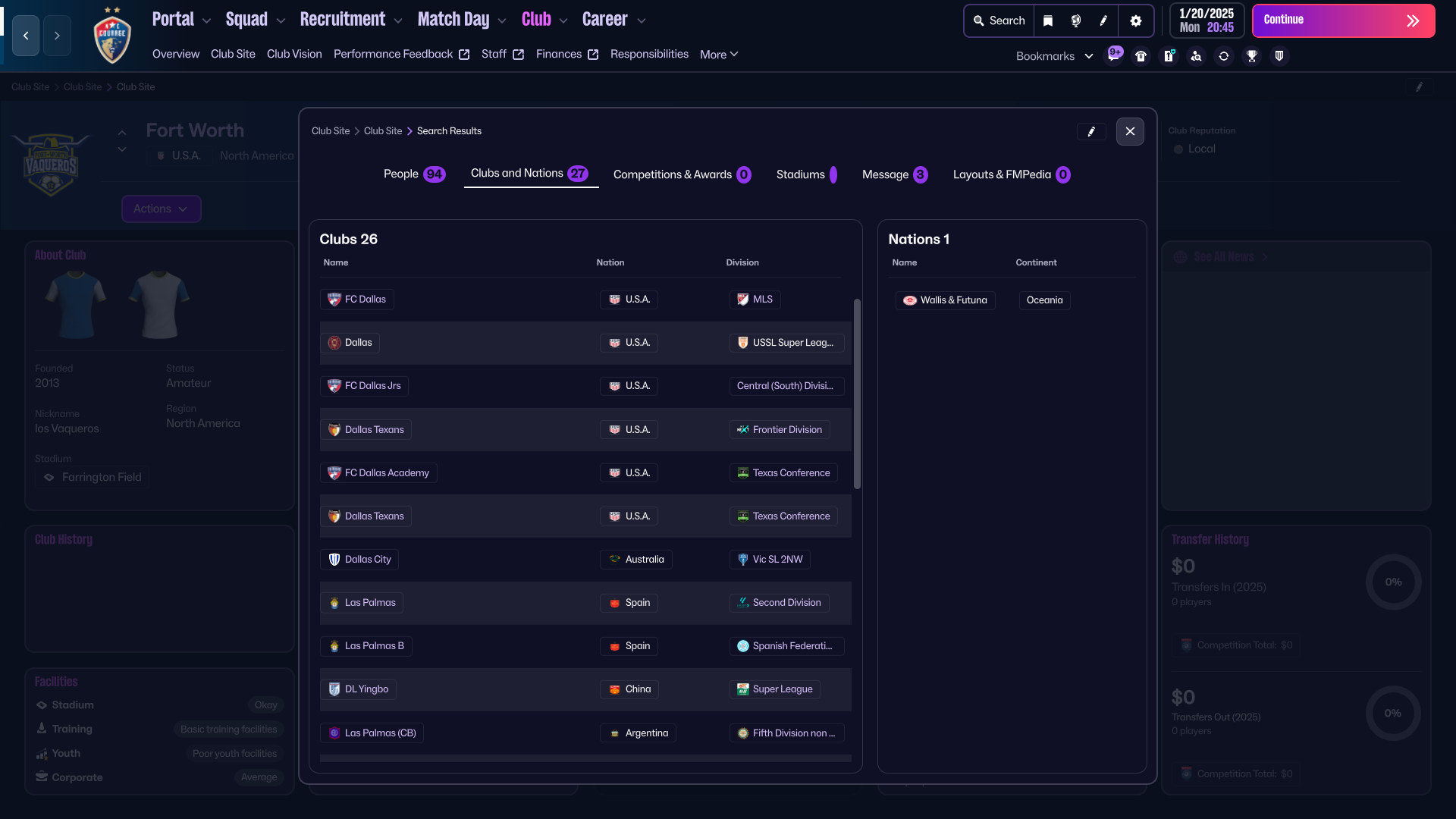Open the player search bookmark icon
The height and width of the screenshot is (819, 1456).
(1196, 56)
